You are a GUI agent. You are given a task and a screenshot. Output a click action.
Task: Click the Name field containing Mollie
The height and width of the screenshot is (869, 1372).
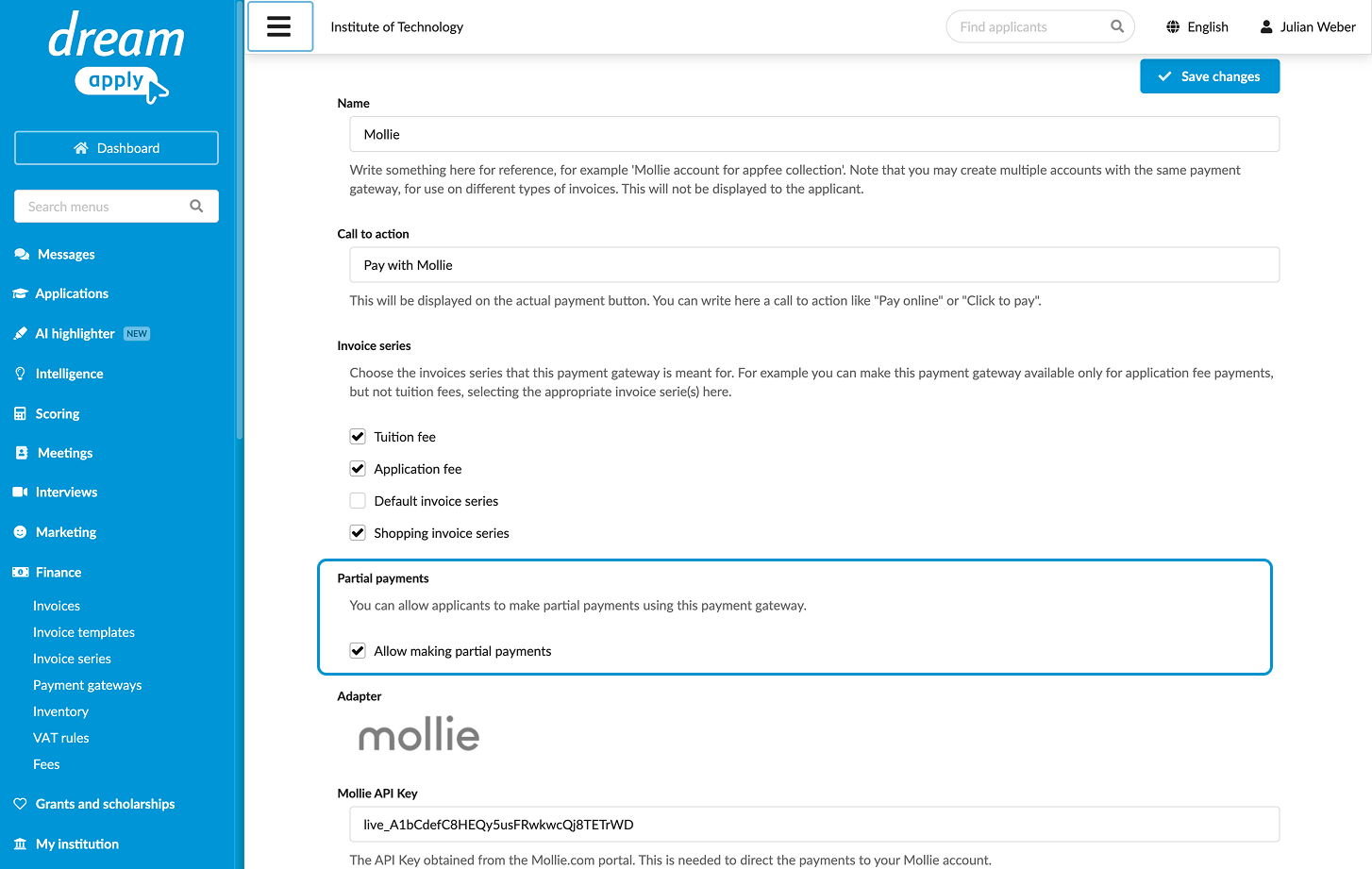814,134
